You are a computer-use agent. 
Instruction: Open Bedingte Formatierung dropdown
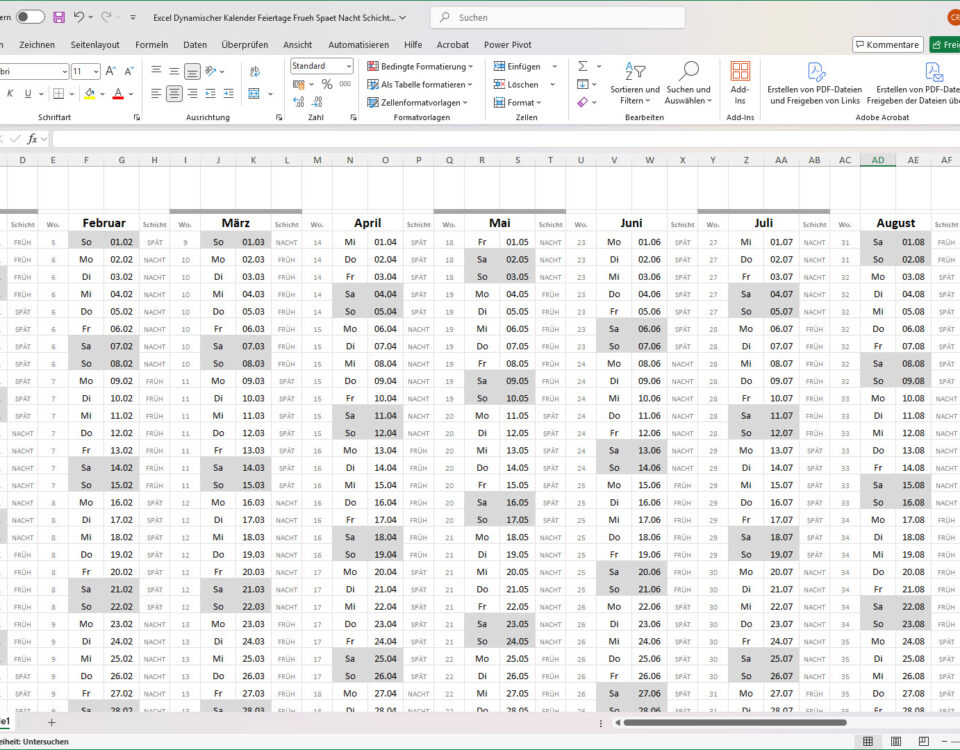click(x=420, y=66)
